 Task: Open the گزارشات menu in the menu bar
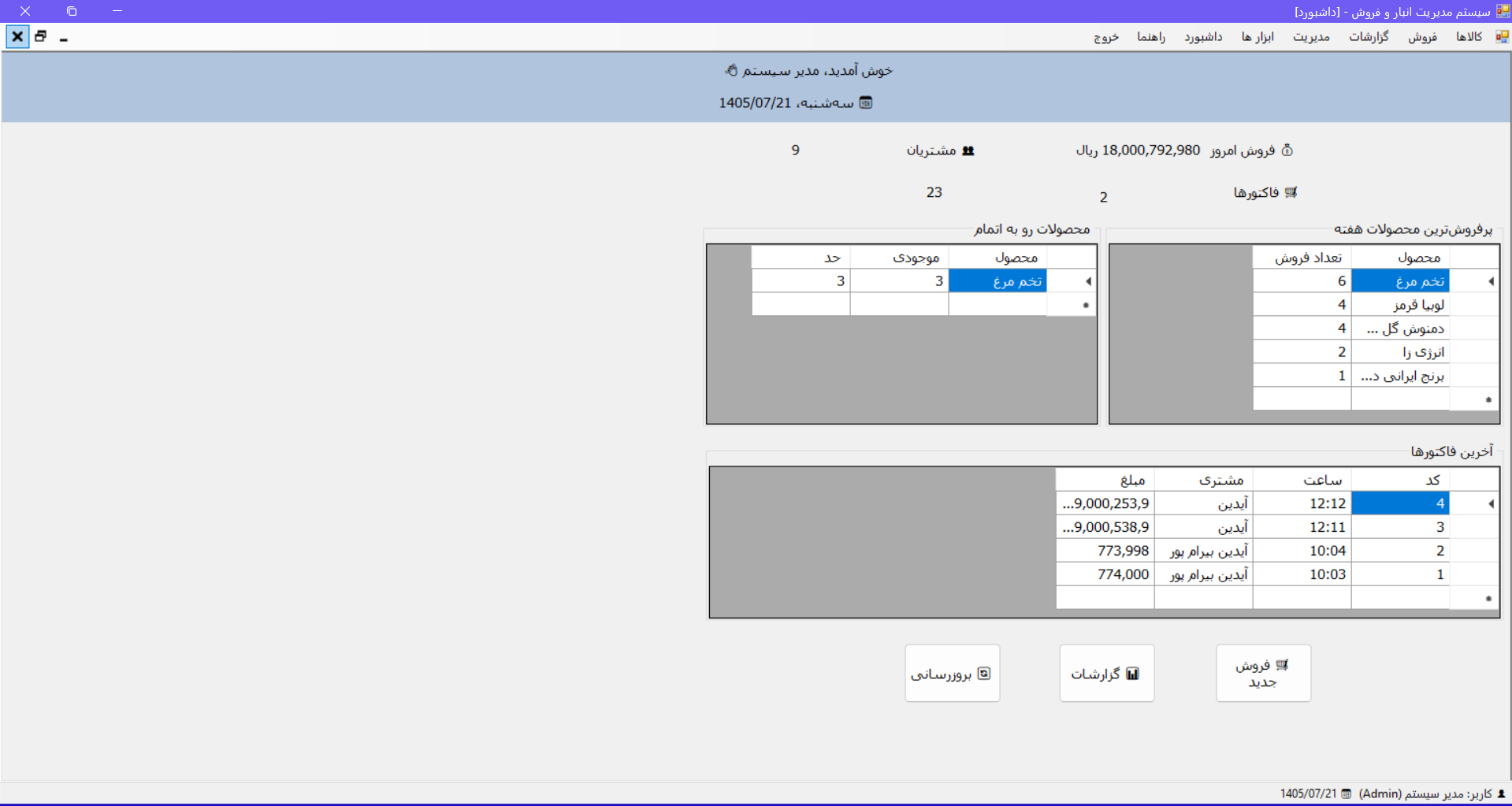point(1369,36)
